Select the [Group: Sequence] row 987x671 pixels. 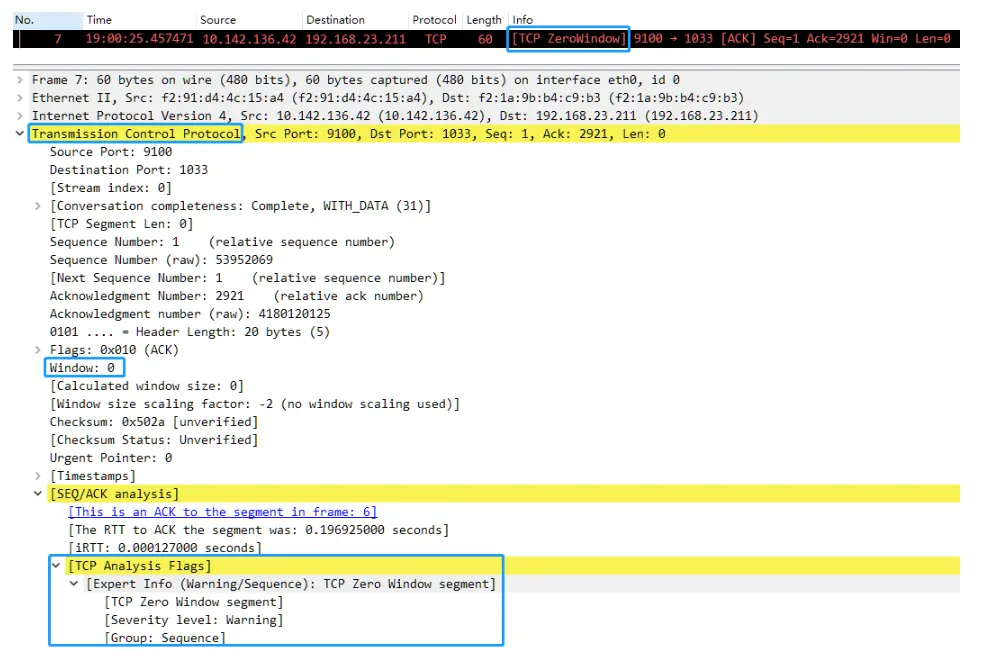(165, 638)
